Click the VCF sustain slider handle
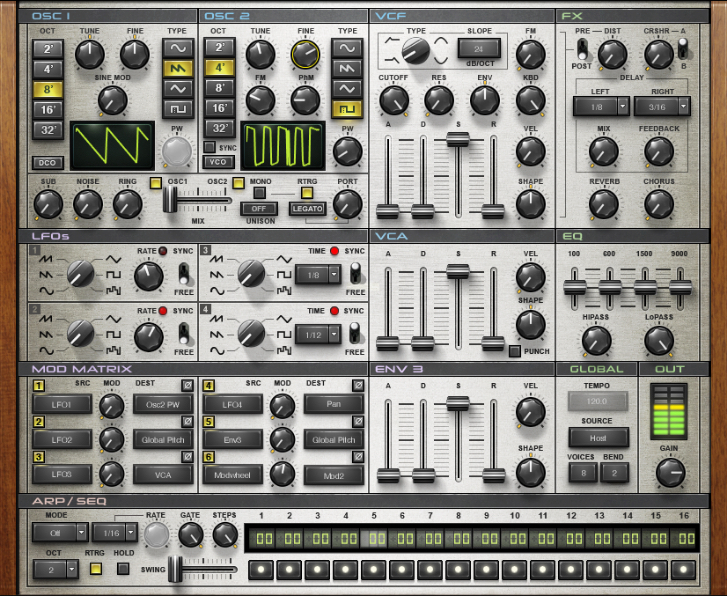Image resolution: width=727 pixels, height=596 pixels. click(x=458, y=139)
